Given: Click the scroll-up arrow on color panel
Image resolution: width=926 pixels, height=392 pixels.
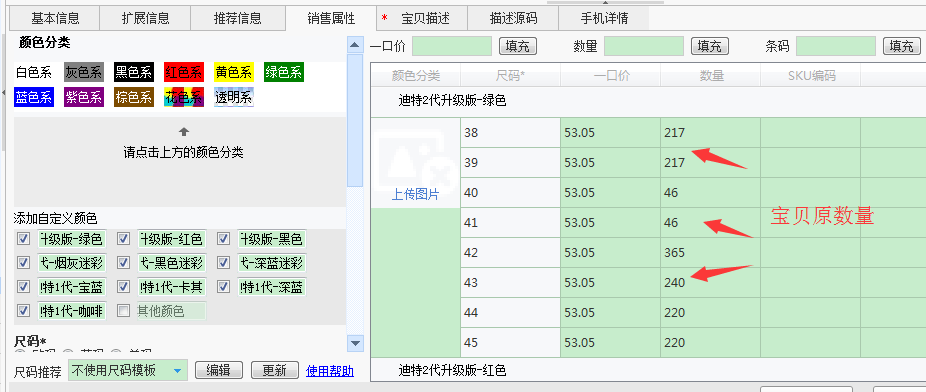Looking at the screenshot, I should click(x=354, y=45).
